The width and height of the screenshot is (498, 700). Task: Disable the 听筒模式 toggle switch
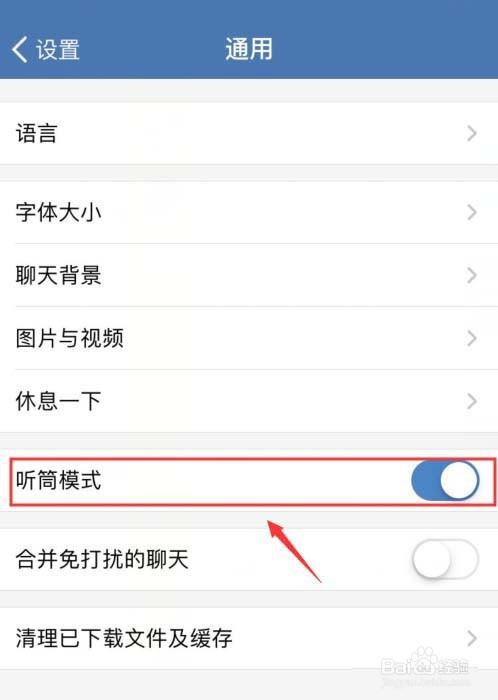pyautogui.click(x=445, y=480)
